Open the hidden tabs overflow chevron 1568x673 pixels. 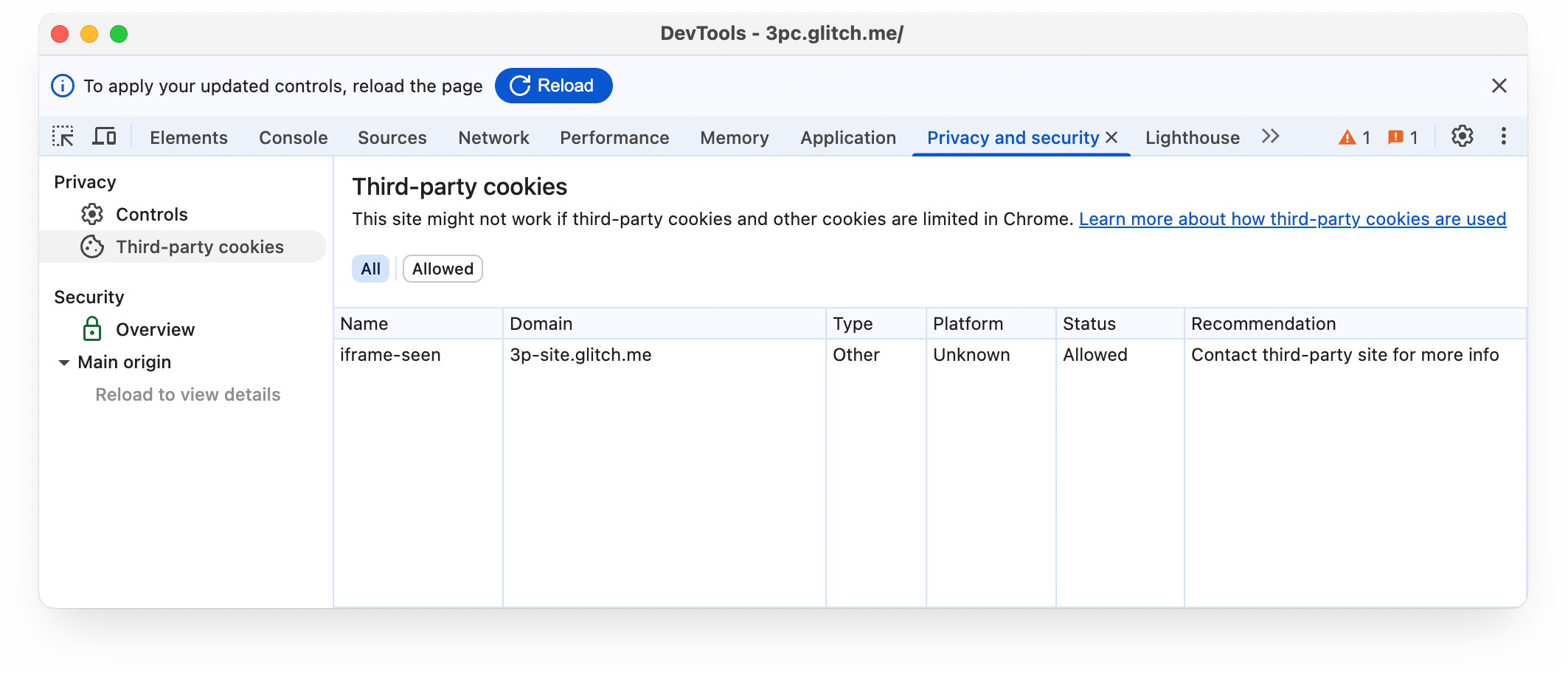point(1270,137)
